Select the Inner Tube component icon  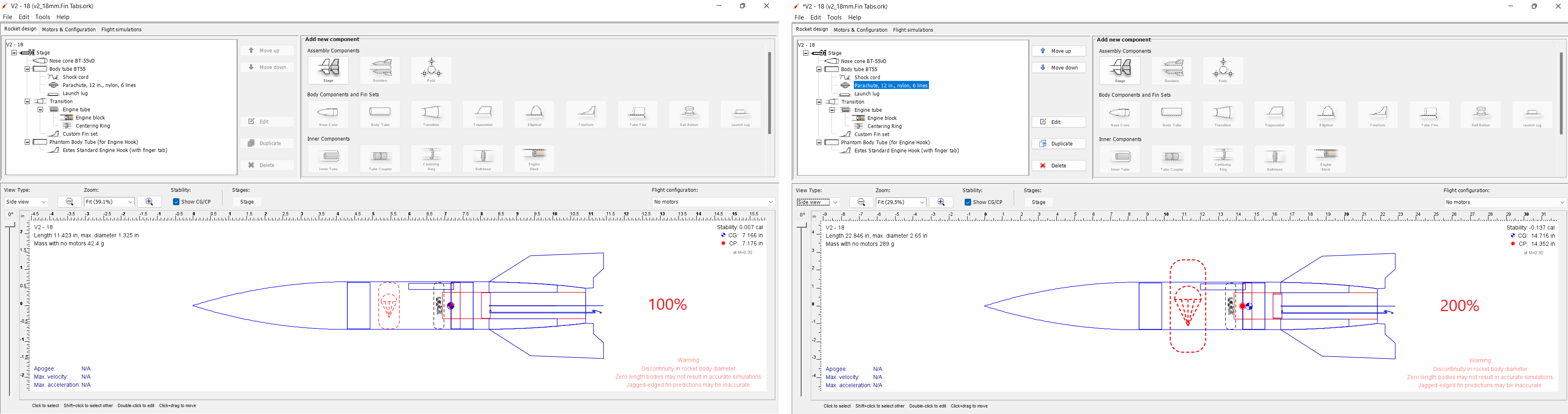click(328, 158)
